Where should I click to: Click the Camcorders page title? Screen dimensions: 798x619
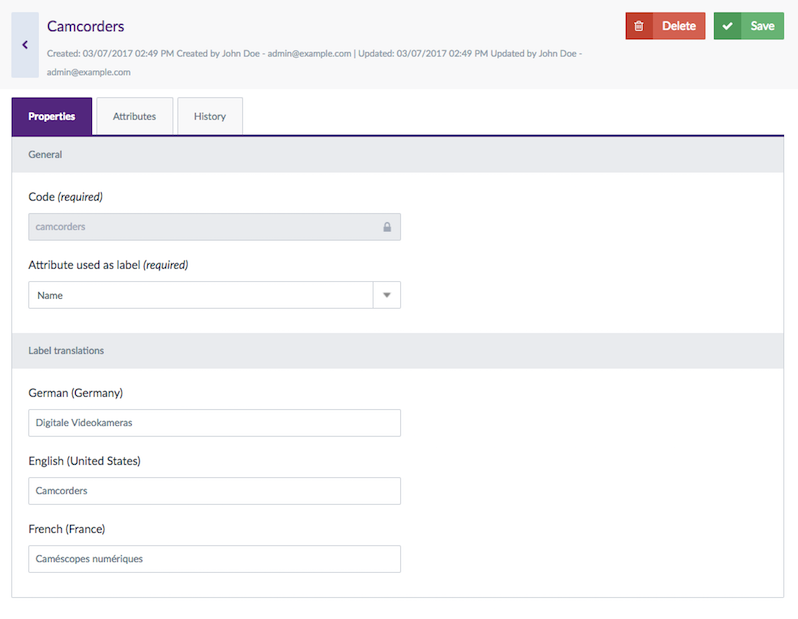click(86, 26)
